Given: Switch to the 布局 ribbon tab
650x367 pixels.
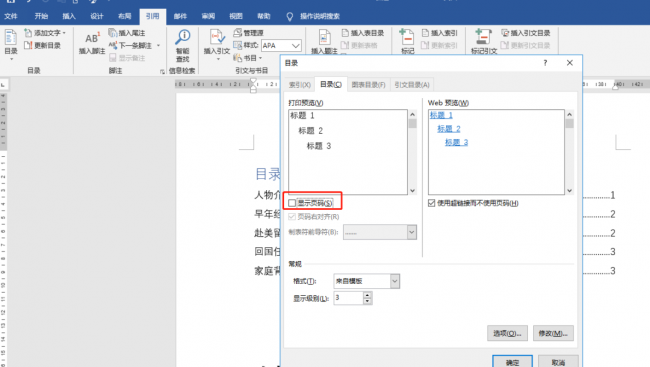Looking at the screenshot, I should (x=124, y=16).
